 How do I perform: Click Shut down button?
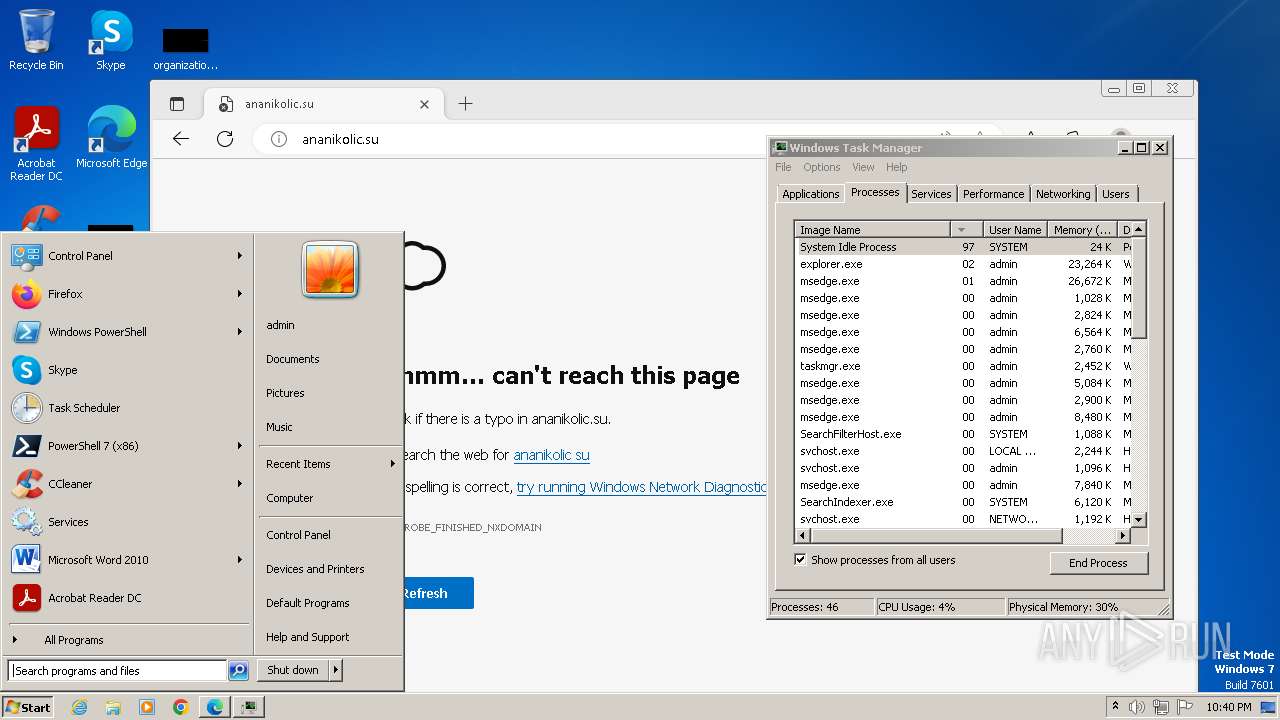coord(293,670)
